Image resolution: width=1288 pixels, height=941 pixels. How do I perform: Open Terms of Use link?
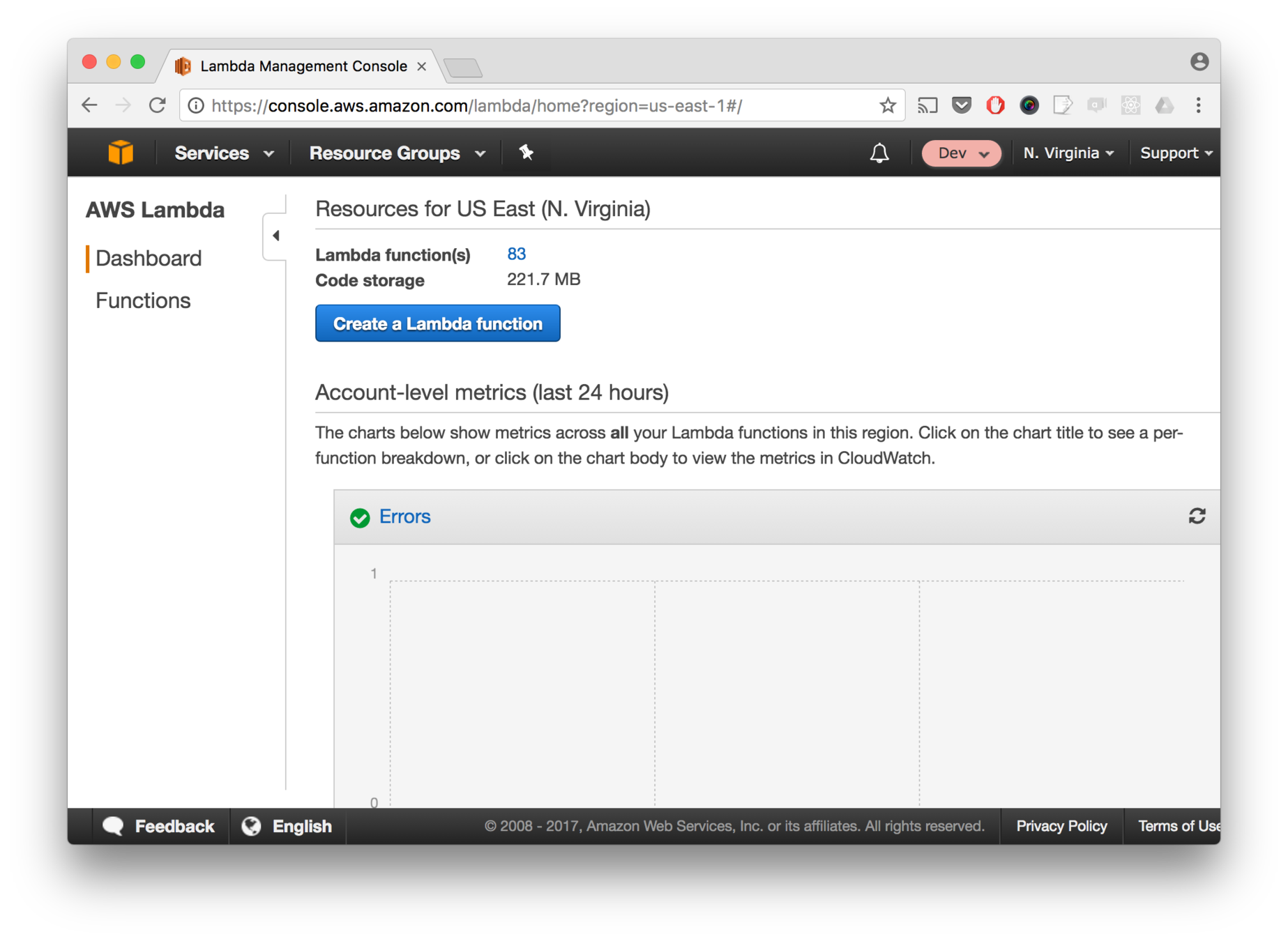1179,826
